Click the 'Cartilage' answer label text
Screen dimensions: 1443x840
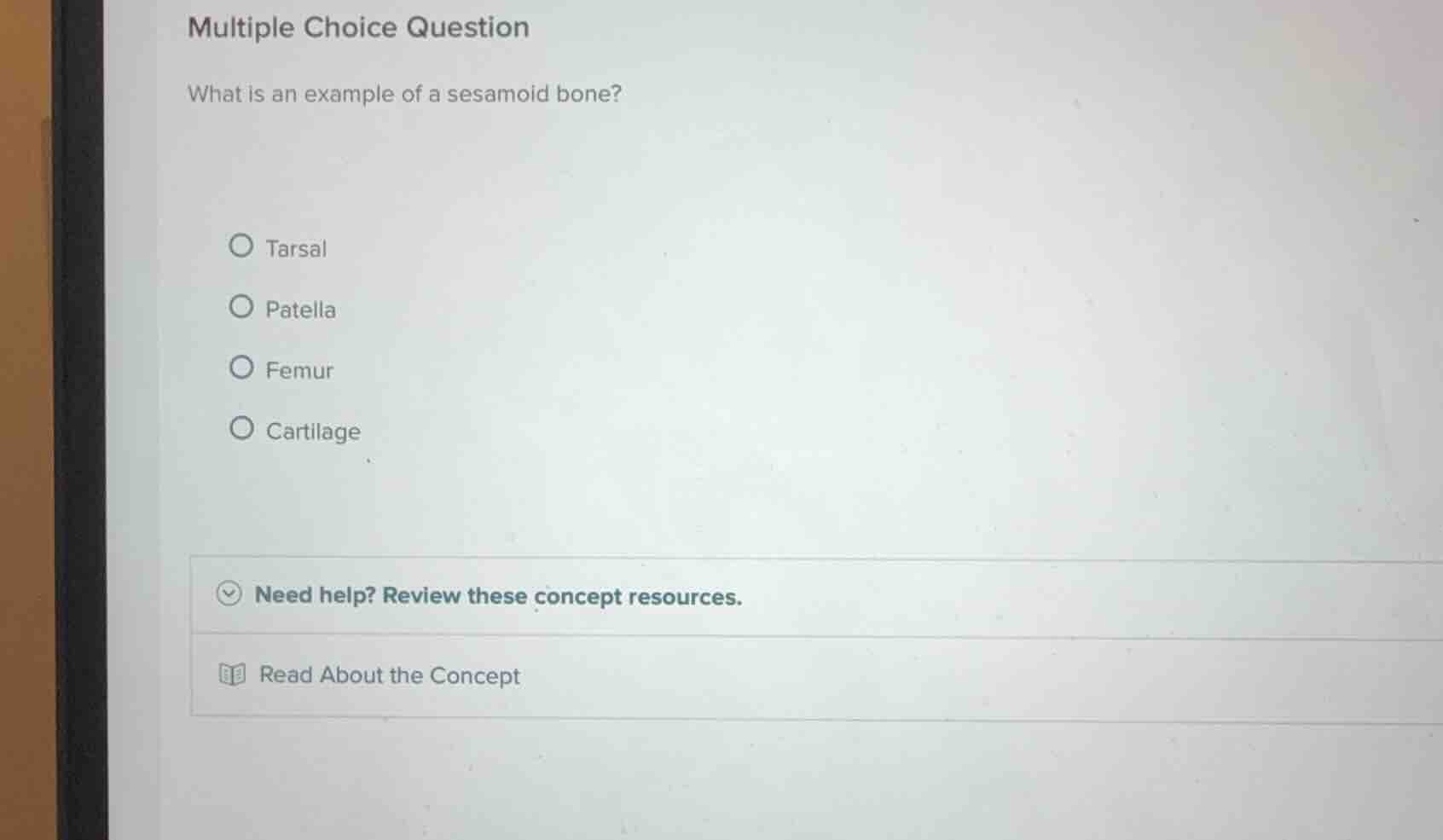click(x=313, y=432)
